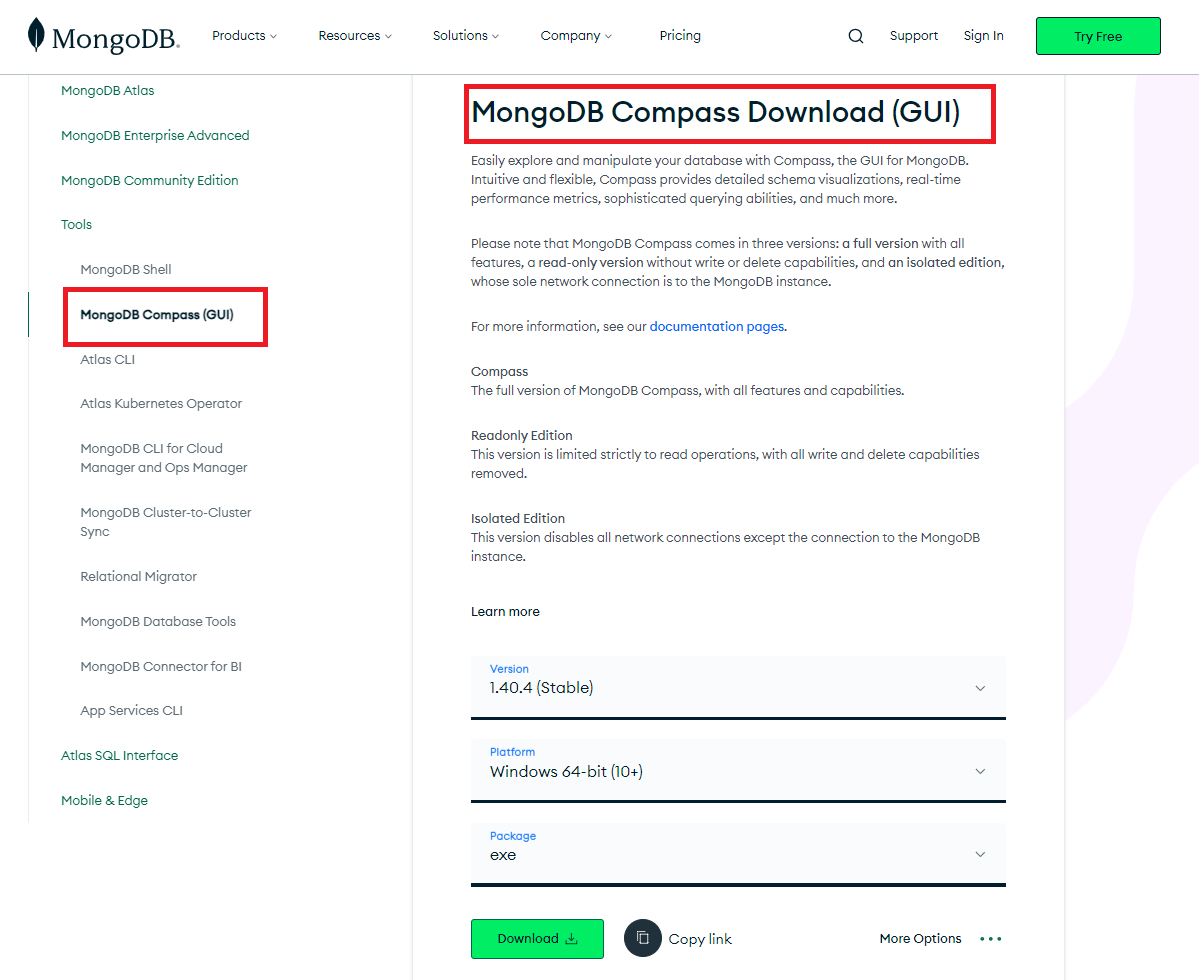The image size is (1199, 980).
Task: Select Mobile & Edge sidebar link
Action: pos(105,800)
